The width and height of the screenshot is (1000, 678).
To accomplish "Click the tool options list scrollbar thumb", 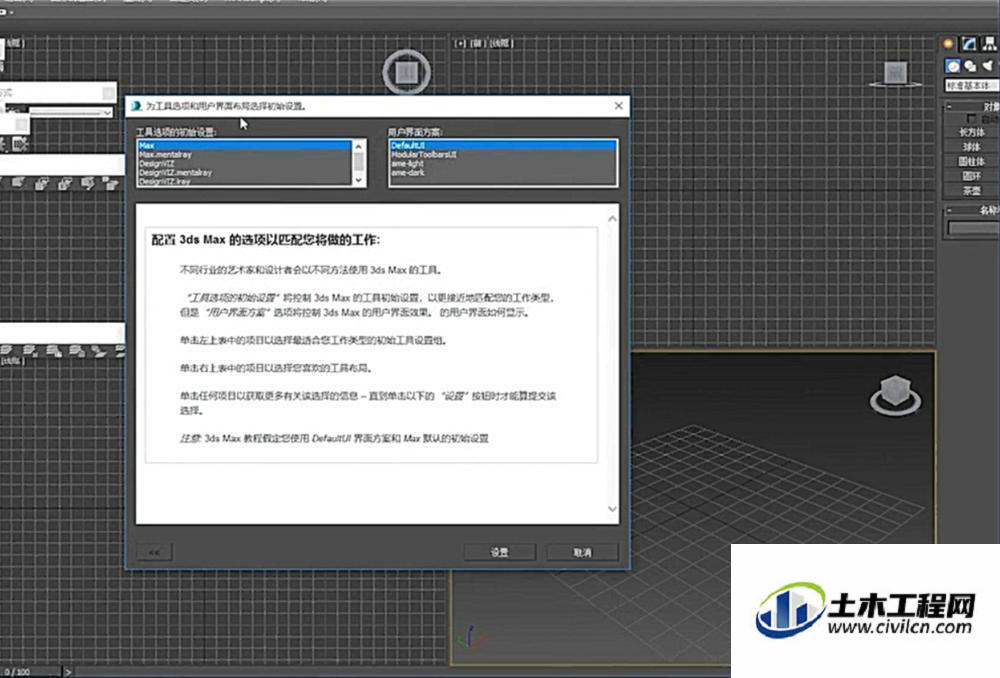I will point(358,161).
